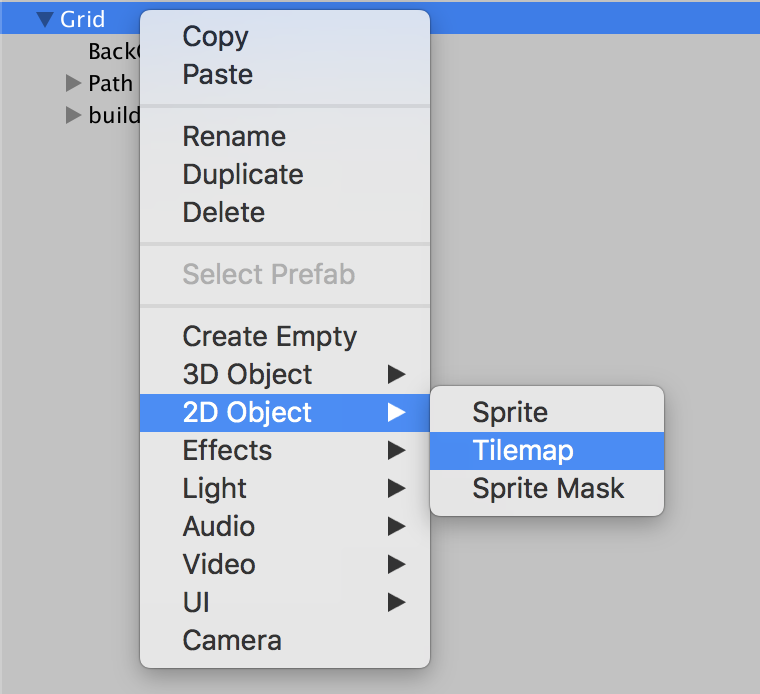Open the Video submenu

coord(285,565)
